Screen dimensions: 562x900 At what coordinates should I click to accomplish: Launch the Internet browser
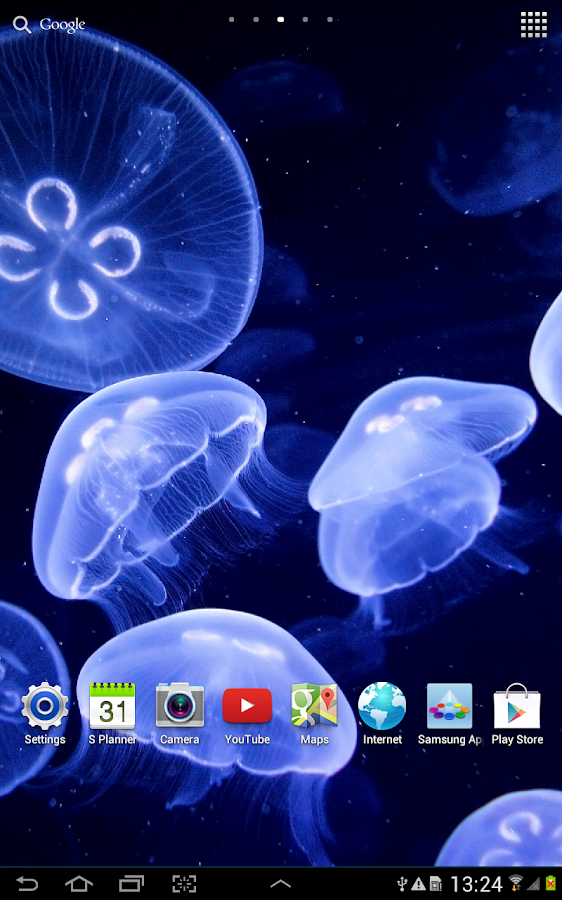click(x=382, y=713)
